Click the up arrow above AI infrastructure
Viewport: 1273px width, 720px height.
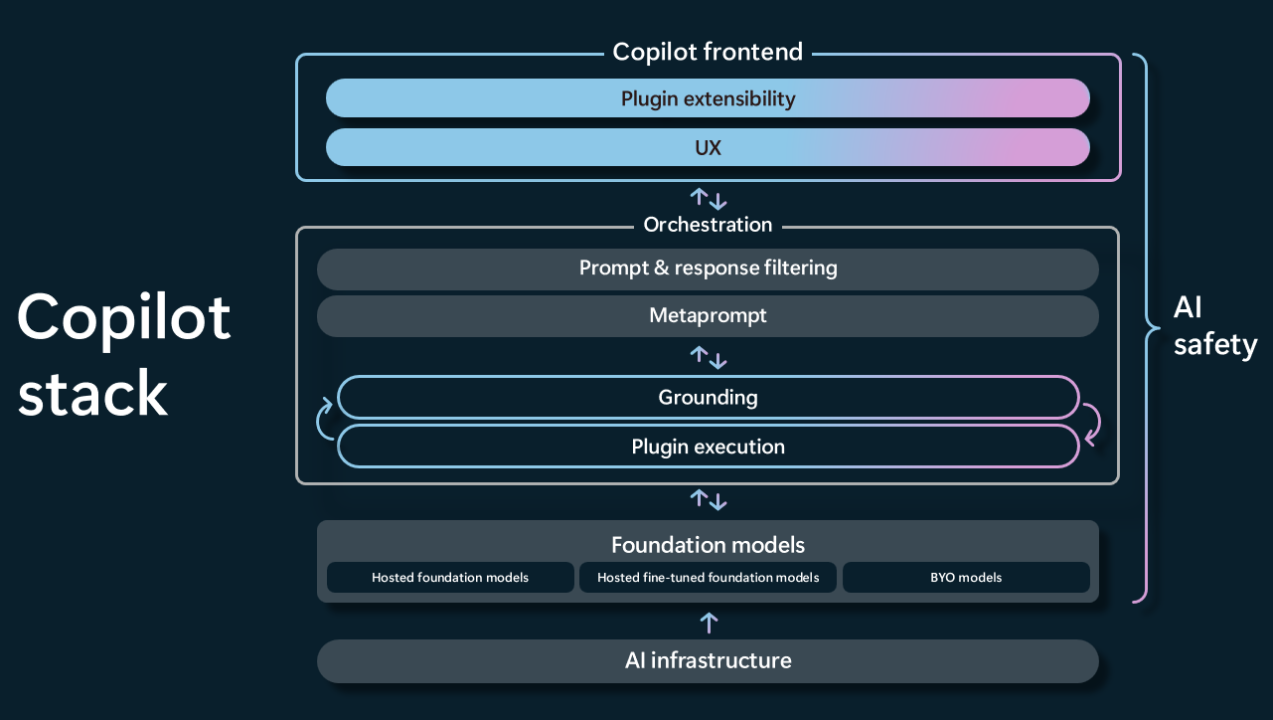[x=708, y=623]
